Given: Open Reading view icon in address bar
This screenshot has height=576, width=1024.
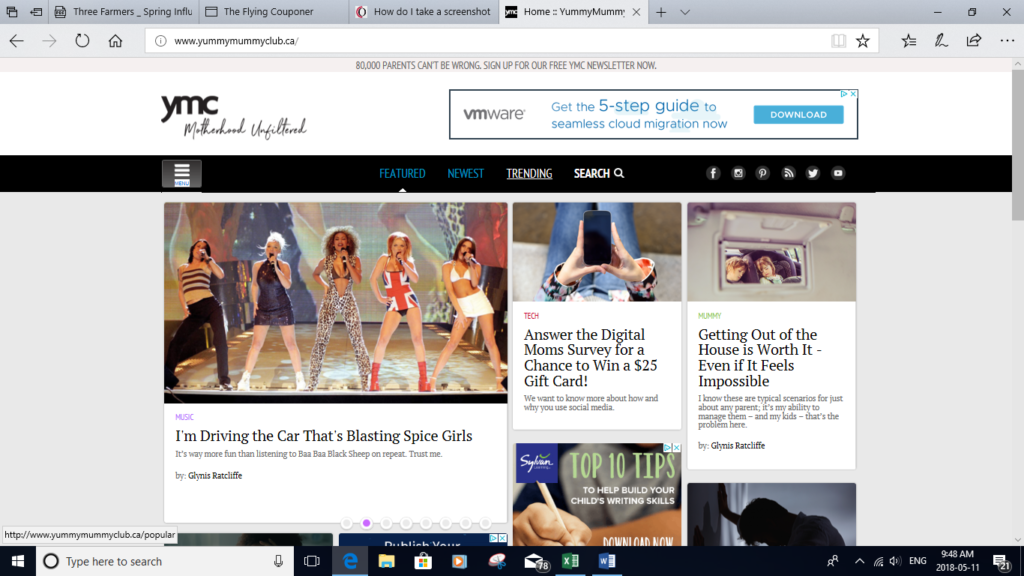Looking at the screenshot, I should click(x=839, y=40).
